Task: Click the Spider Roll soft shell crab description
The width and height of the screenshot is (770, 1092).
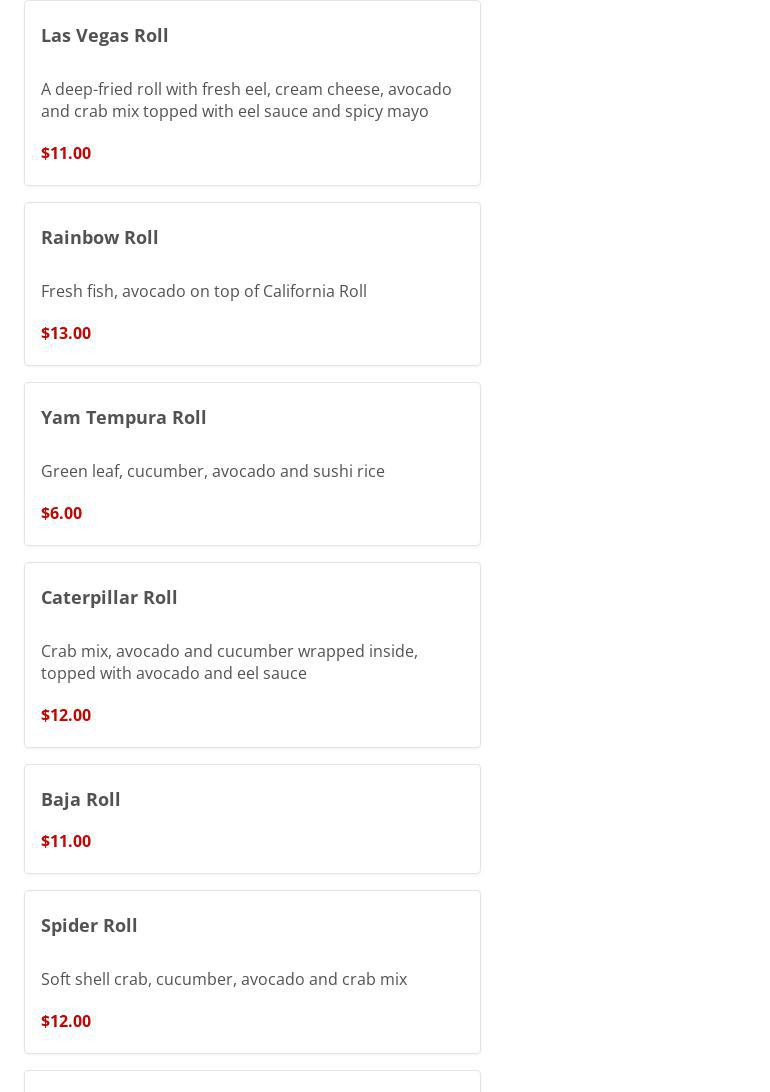Action: click(x=224, y=979)
